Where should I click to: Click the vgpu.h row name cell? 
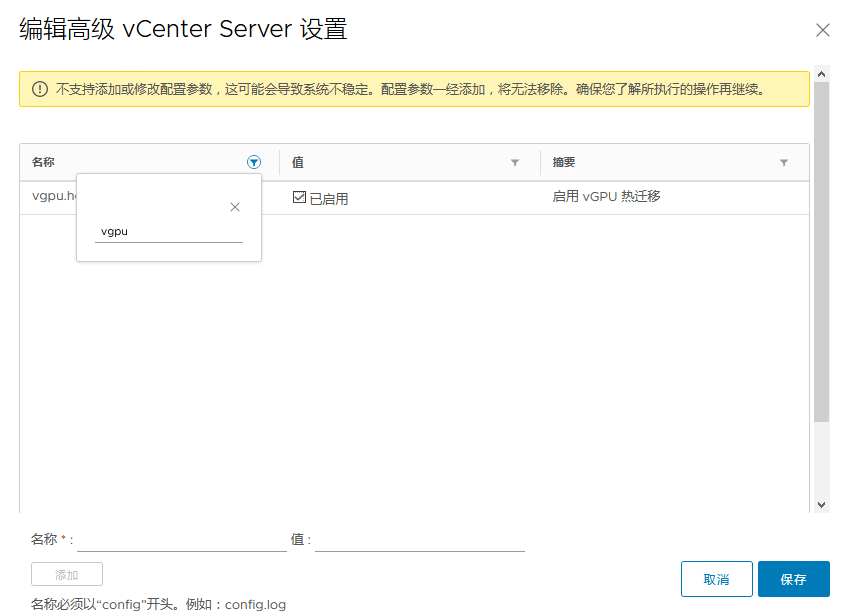click(x=53, y=197)
